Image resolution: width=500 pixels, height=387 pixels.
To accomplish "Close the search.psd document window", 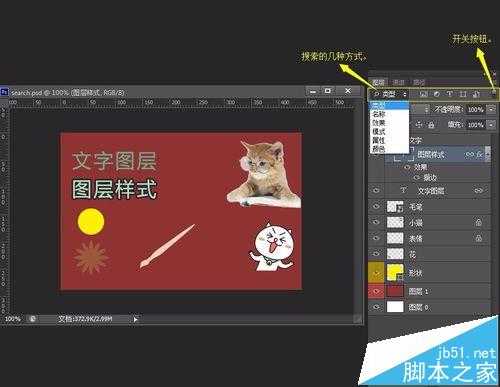I will coord(348,91).
